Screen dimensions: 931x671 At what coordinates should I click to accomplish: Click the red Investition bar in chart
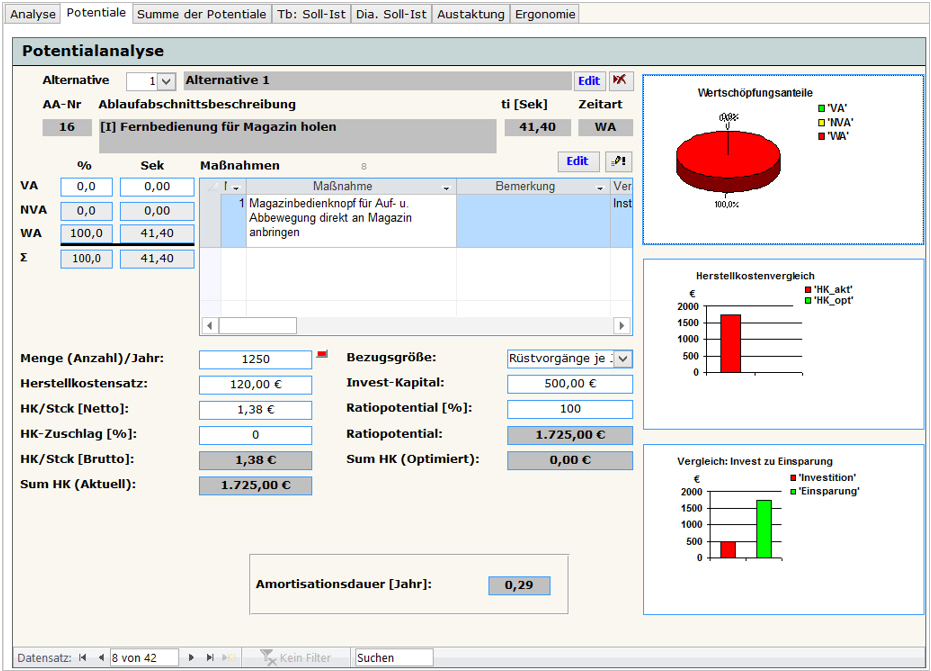tap(728, 550)
